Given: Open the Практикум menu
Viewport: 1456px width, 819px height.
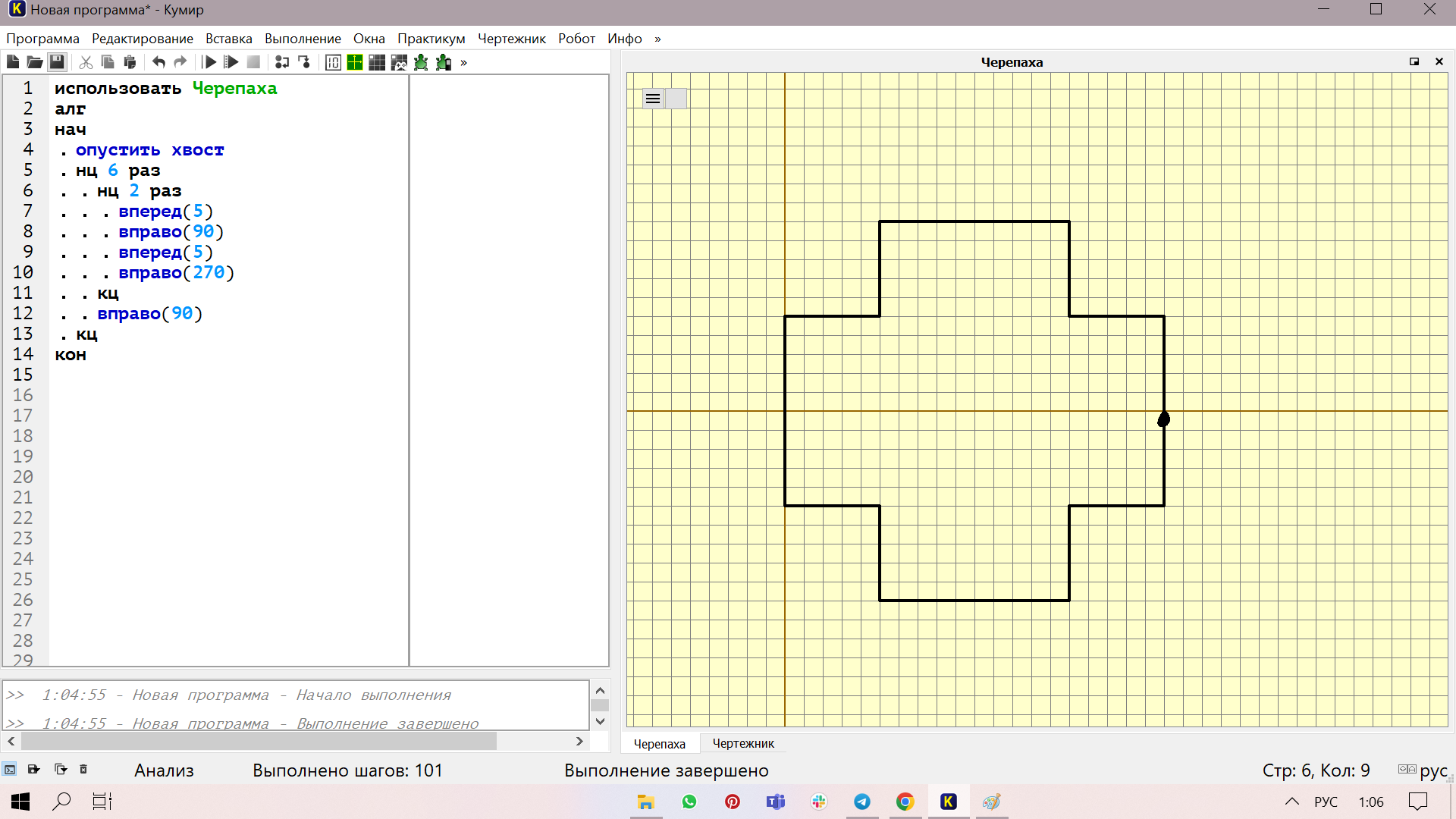Looking at the screenshot, I should (431, 39).
